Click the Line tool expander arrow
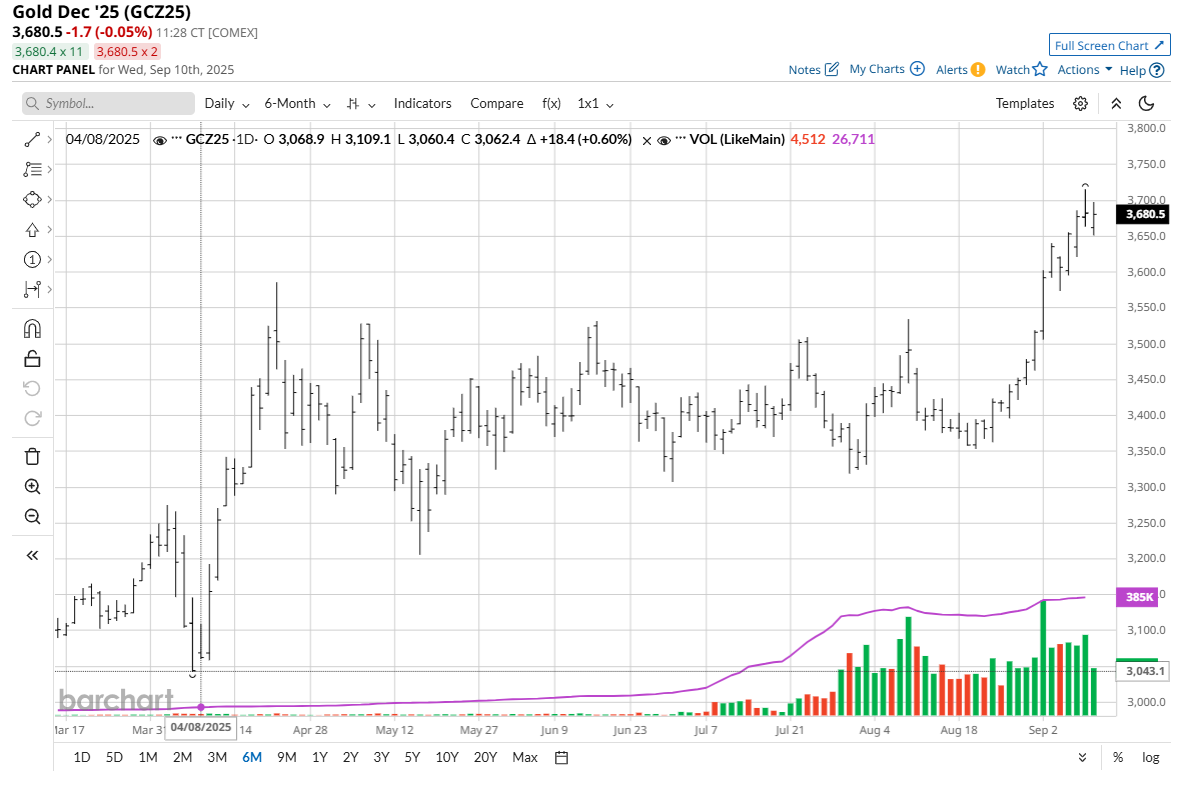This screenshot has height=787, width=1195. (50, 139)
